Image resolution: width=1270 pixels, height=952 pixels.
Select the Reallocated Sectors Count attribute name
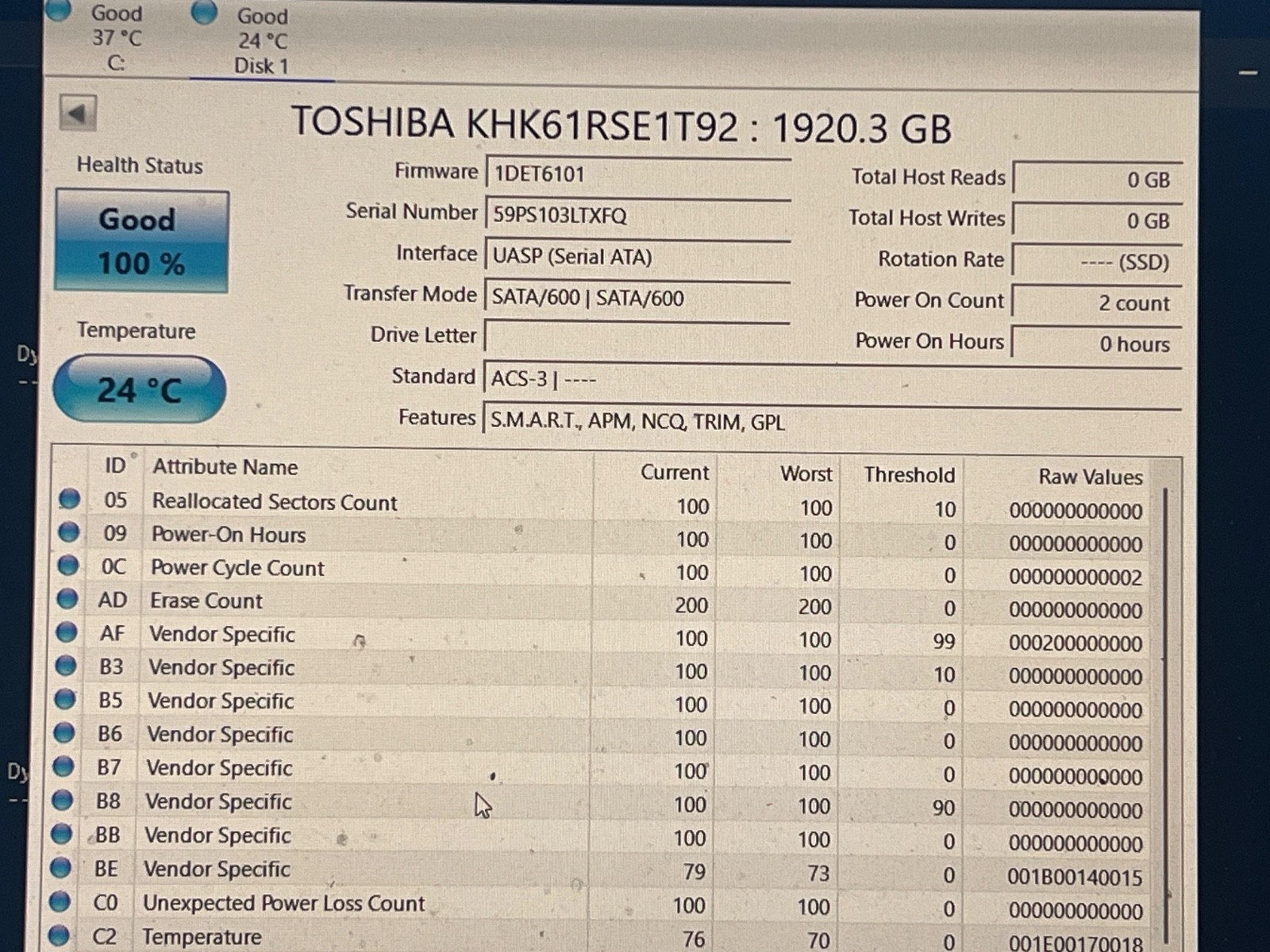tap(275, 502)
